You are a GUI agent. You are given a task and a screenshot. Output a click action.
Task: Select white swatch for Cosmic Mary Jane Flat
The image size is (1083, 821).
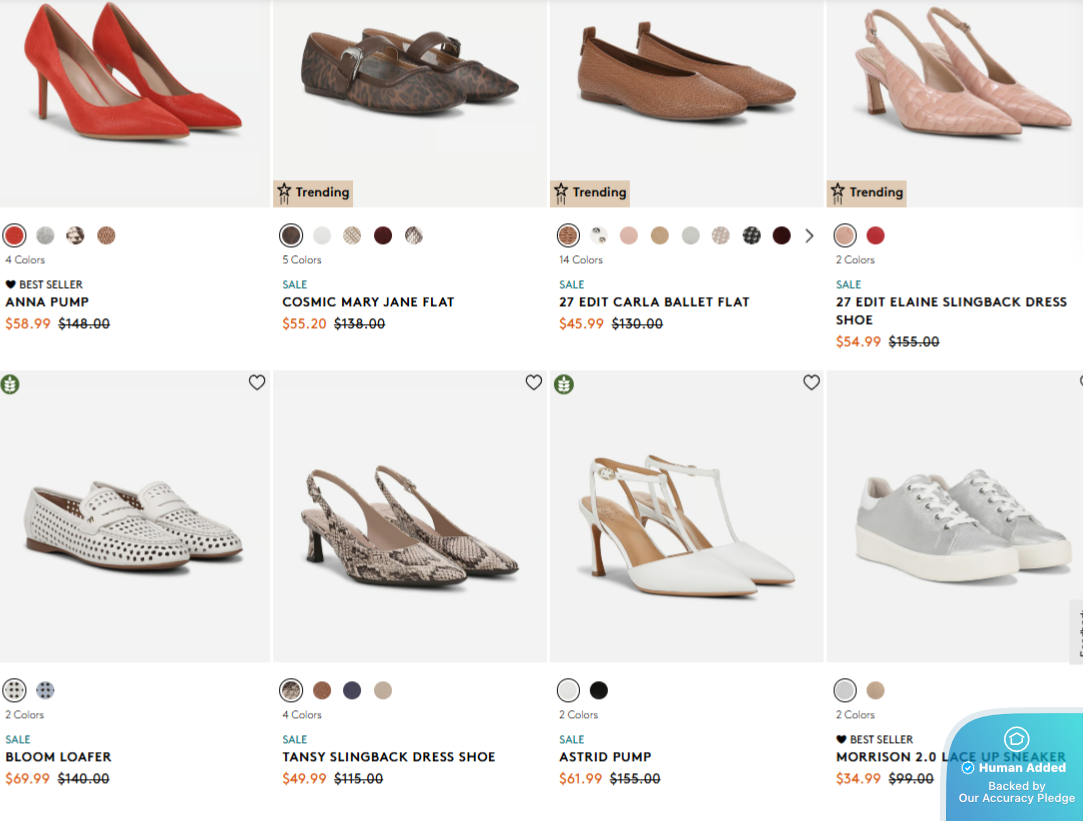[322, 235]
